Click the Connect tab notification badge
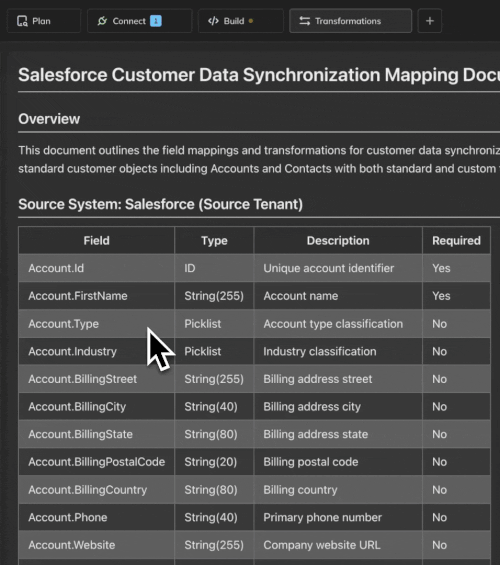The image size is (500, 565). tap(156, 21)
